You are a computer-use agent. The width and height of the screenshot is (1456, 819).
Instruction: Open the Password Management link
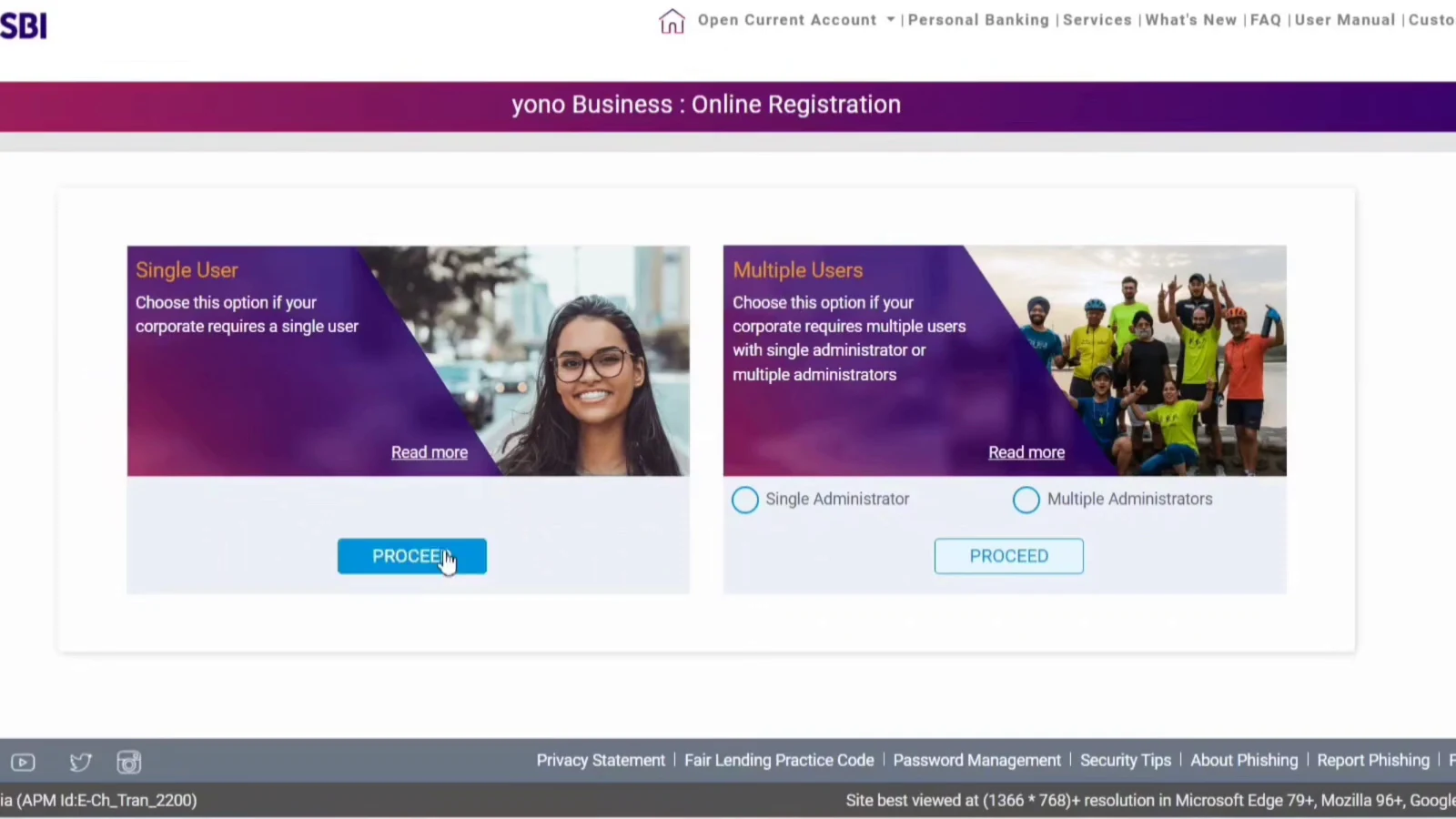tap(977, 761)
